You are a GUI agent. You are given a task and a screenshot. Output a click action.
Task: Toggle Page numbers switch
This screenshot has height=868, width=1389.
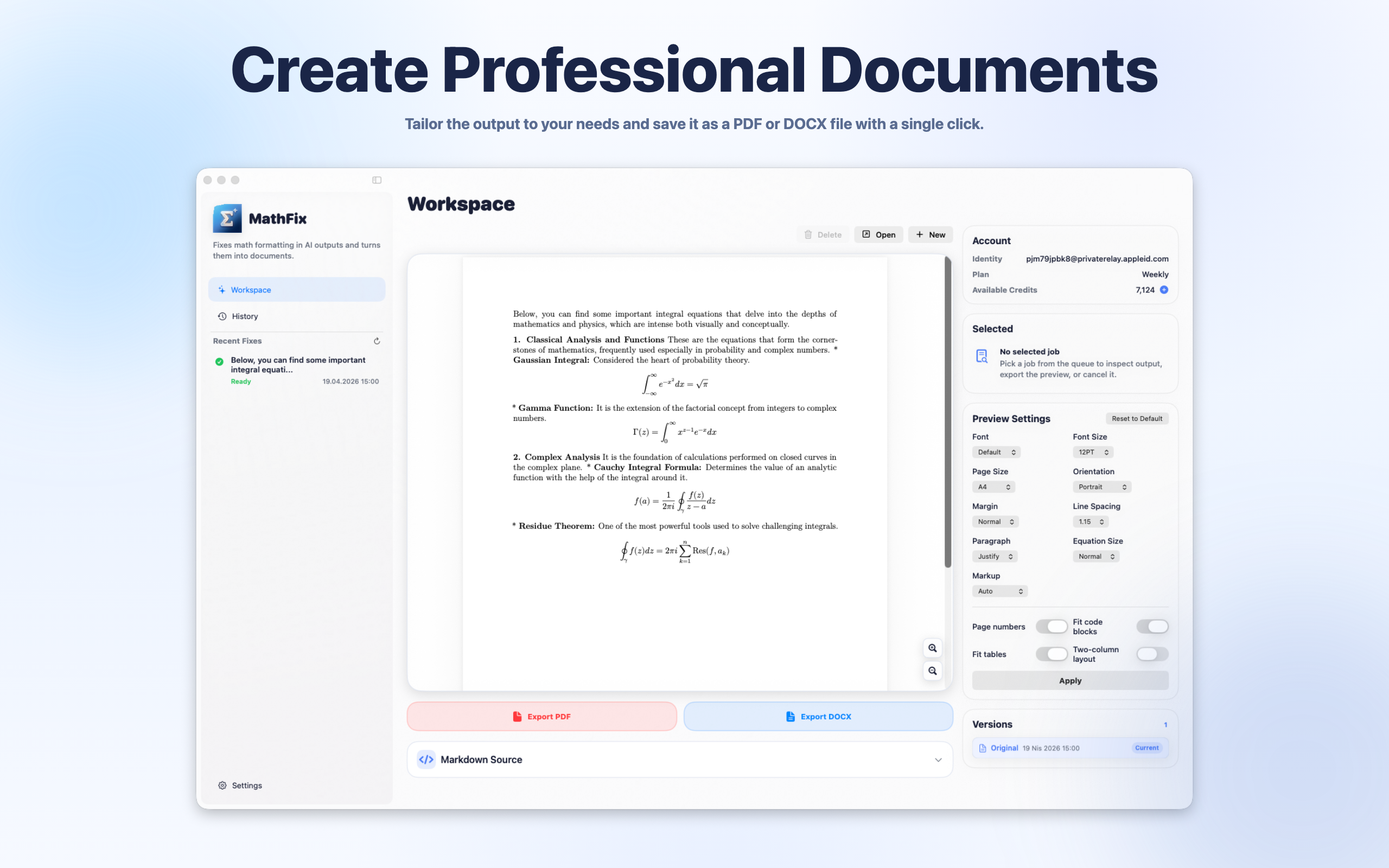1052,626
